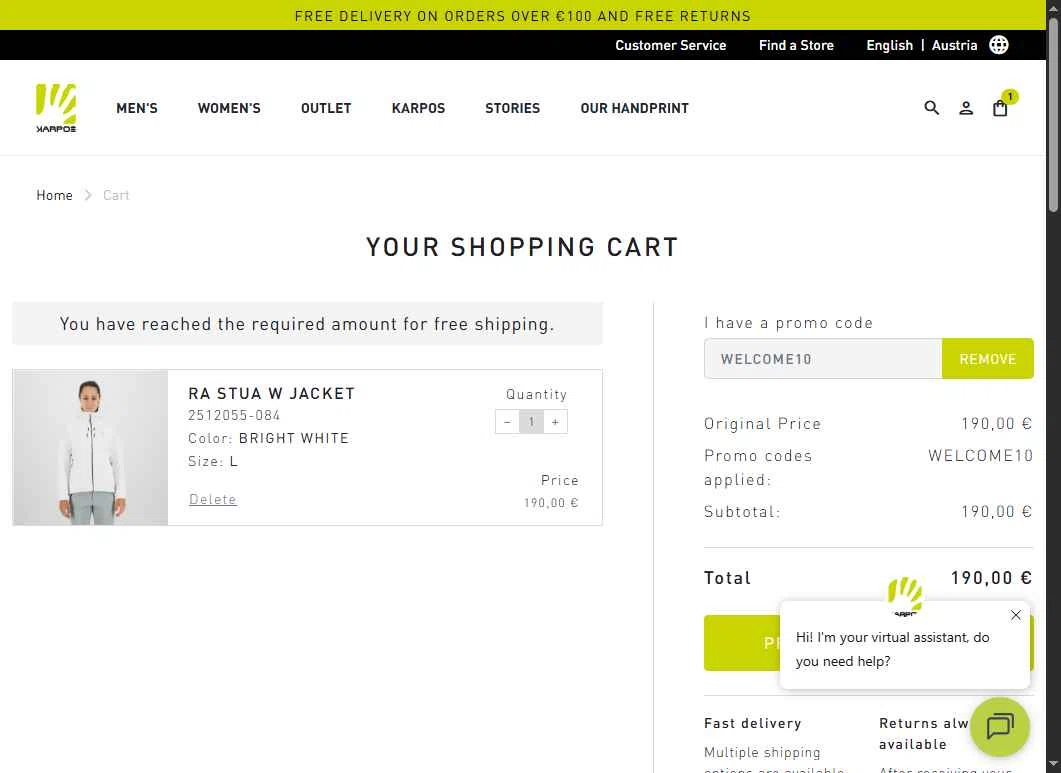Screen dimensions: 1061x773
Task: Open the search magnifier icon
Action: pos(931,108)
